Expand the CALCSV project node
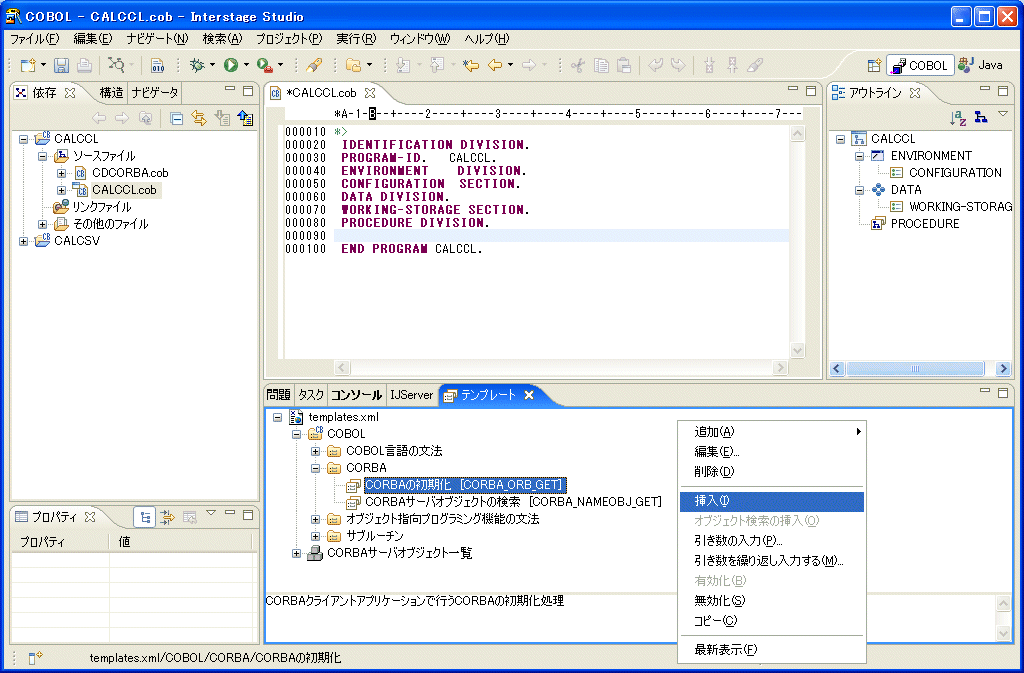This screenshot has width=1024, height=673. [x=24, y=241]
